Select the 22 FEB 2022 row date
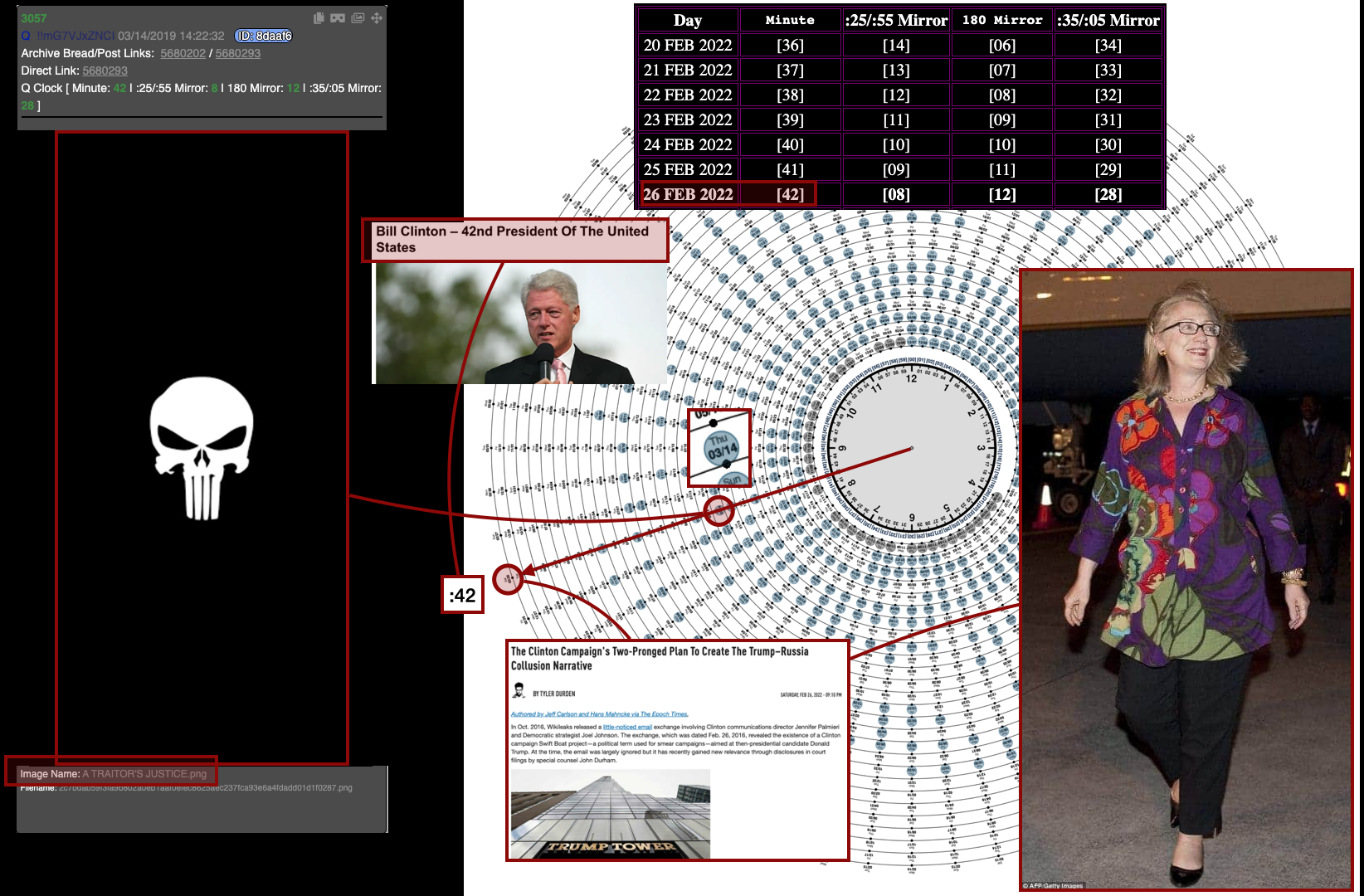 pos(688,95)
